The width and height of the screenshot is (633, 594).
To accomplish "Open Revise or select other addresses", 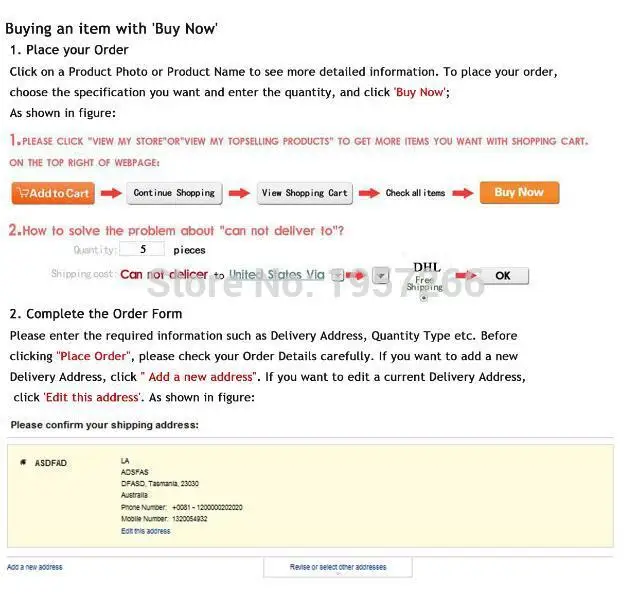I will pyautogui.click(x=338, y=567).
